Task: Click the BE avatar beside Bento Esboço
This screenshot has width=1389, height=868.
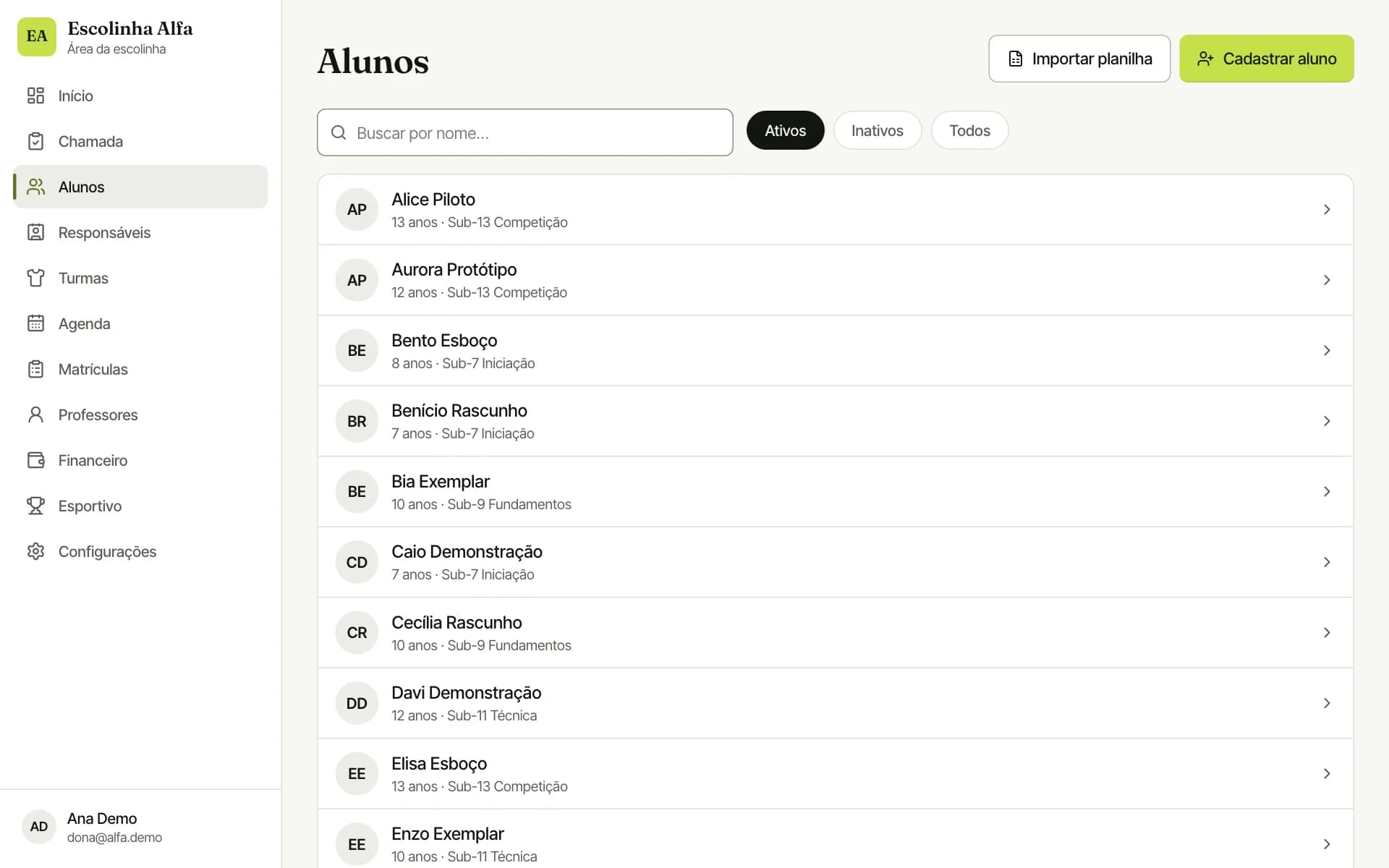Action: (x=357, y=351)
